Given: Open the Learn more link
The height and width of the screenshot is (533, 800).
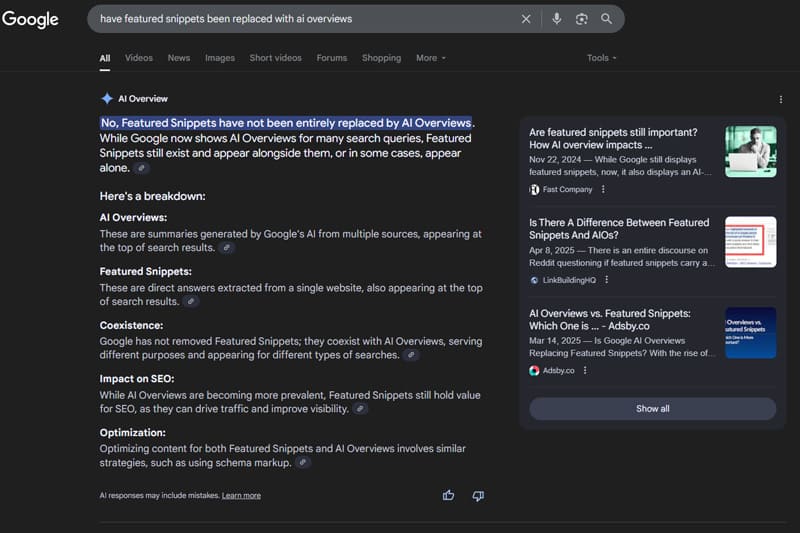Looking at the screenshot, I should [x=241, y=495].
